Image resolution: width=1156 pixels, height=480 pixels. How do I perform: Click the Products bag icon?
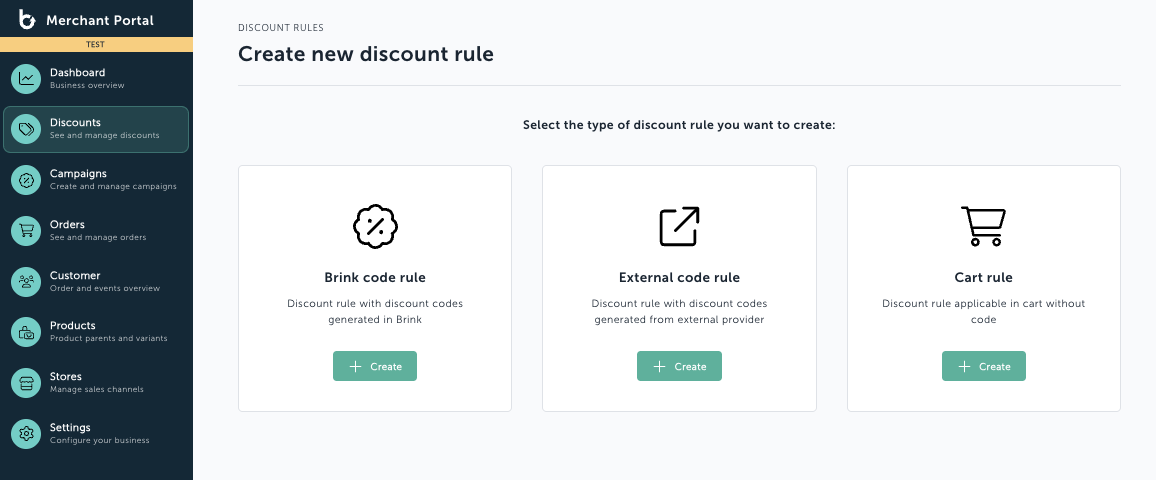pos(27,332)
